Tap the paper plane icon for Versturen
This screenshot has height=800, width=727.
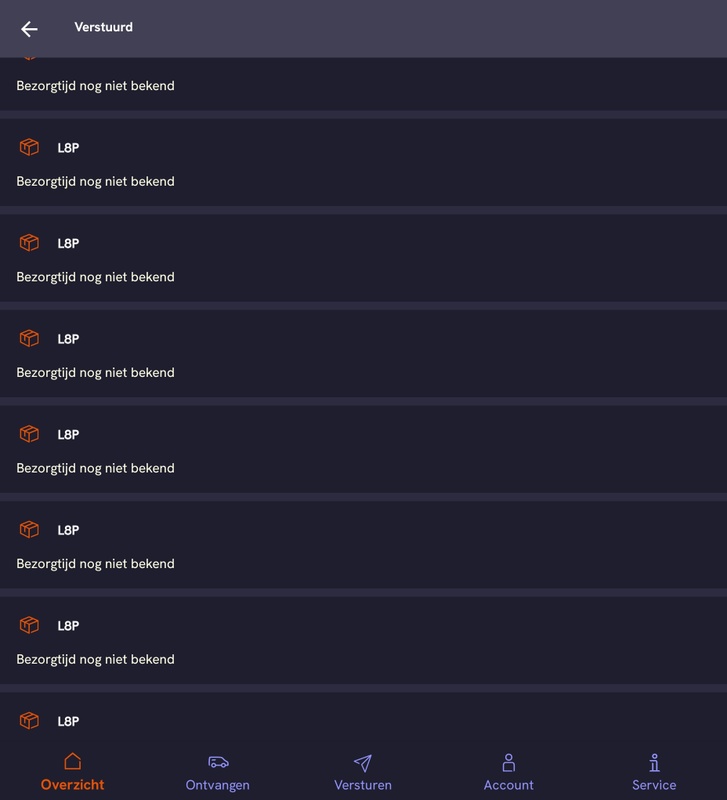[x=363, y=763]
